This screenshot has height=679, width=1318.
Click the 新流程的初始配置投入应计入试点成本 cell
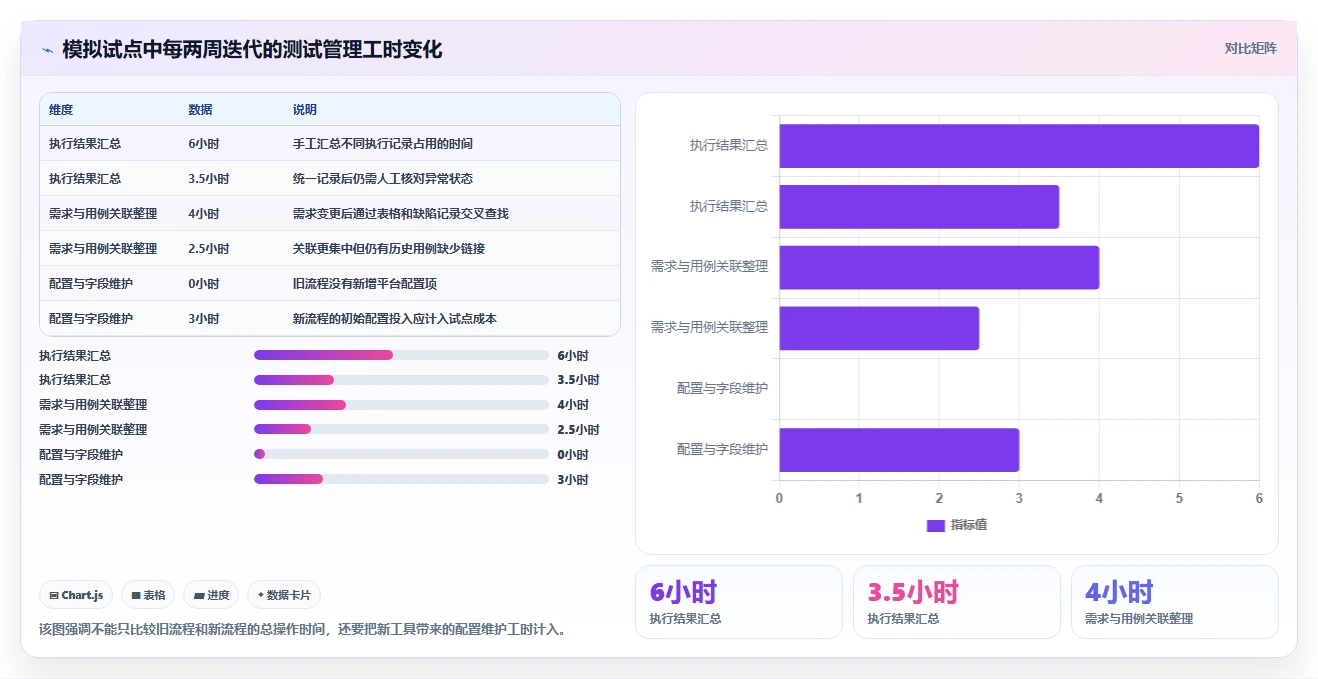pyautogui.click(x=395, y=319)
